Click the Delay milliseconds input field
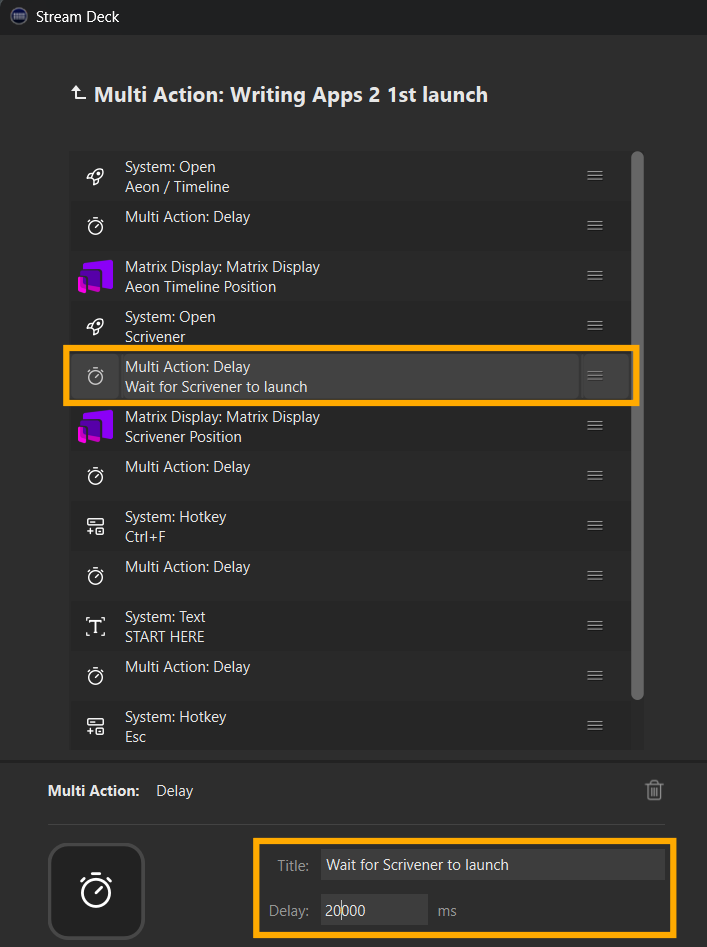This screenshot has width=707, height=947. (x=374, y=910)
